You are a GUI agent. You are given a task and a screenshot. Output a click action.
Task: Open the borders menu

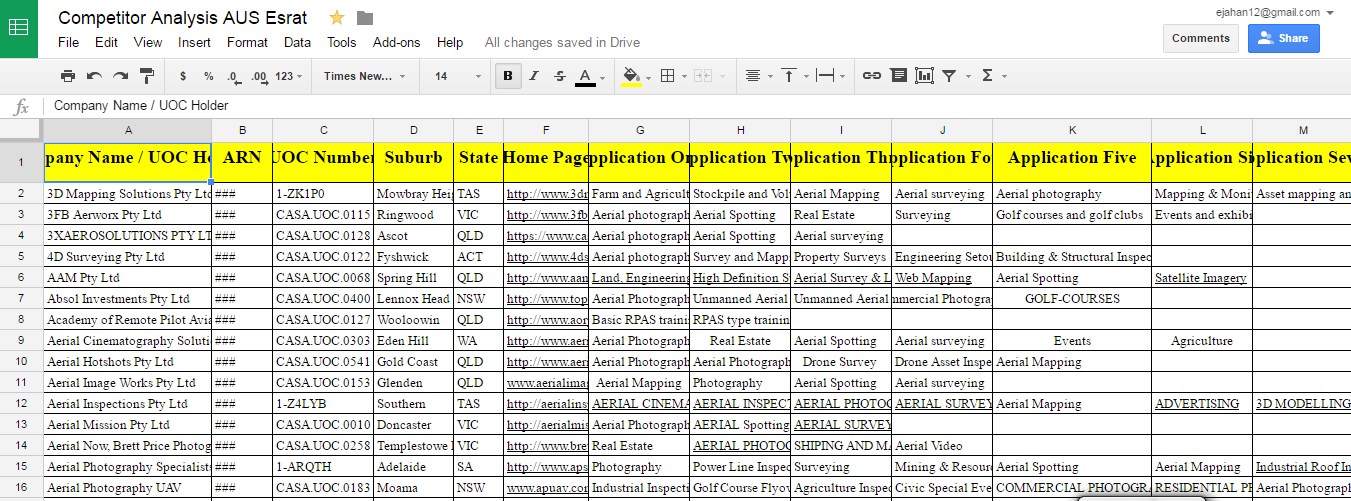click(x=672, y=76)
